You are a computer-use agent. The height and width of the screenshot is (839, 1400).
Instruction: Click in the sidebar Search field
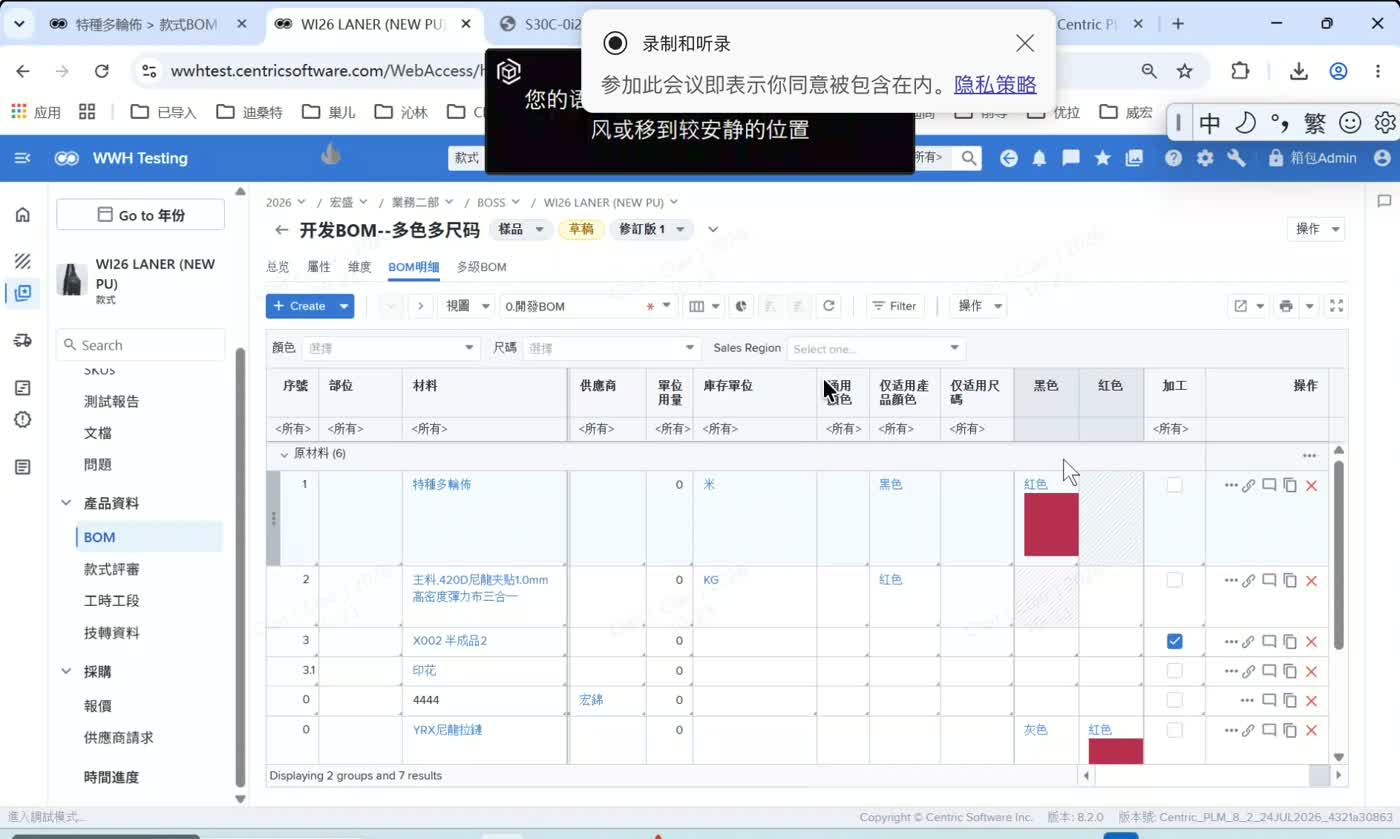pos(141,345)
